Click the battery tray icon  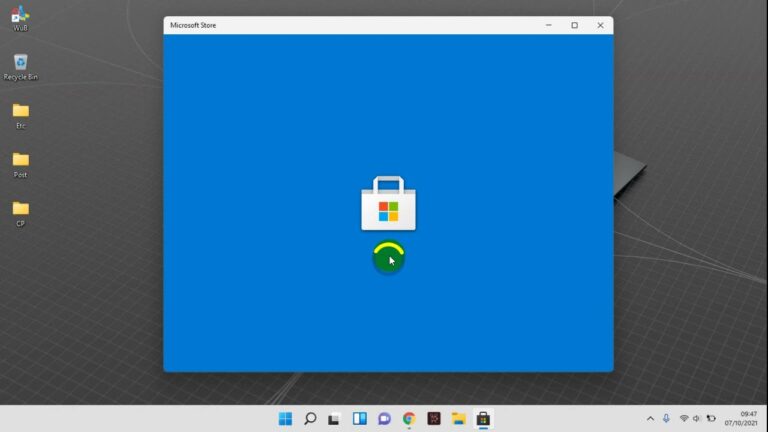point(711,418)
